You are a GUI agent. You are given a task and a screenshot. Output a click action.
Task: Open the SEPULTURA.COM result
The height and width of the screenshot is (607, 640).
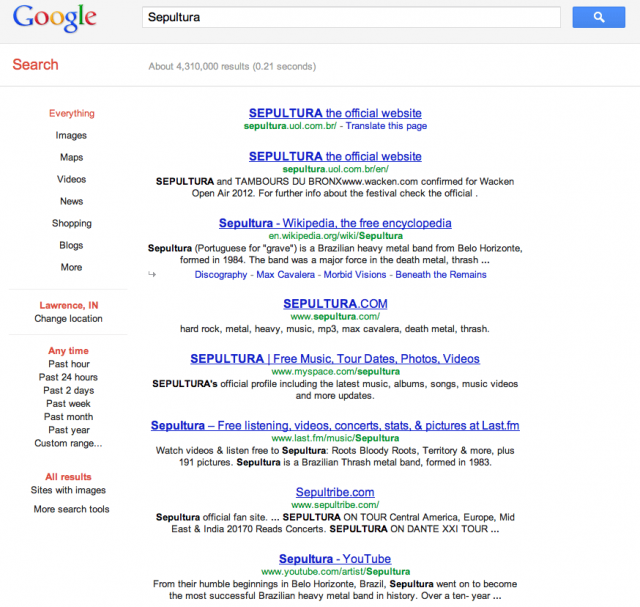335,304
